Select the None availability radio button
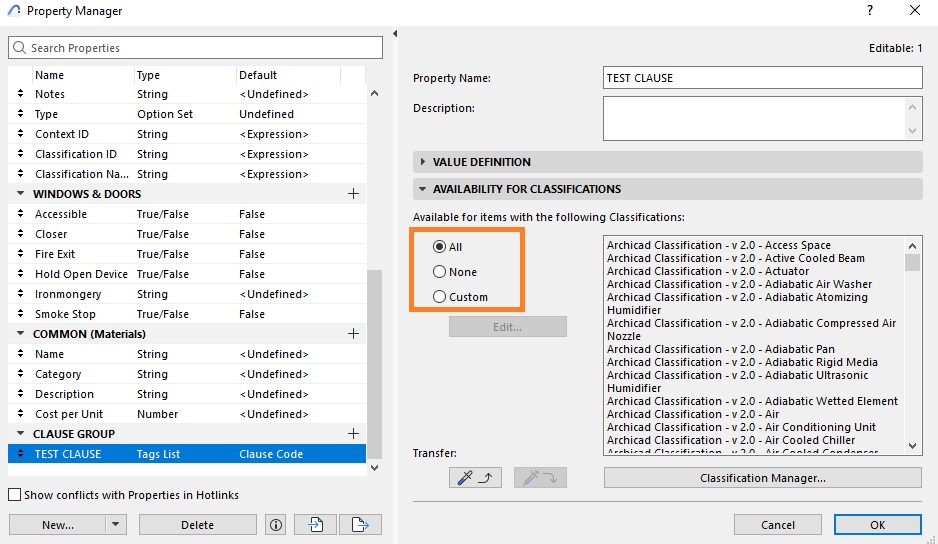 point(440,272)
